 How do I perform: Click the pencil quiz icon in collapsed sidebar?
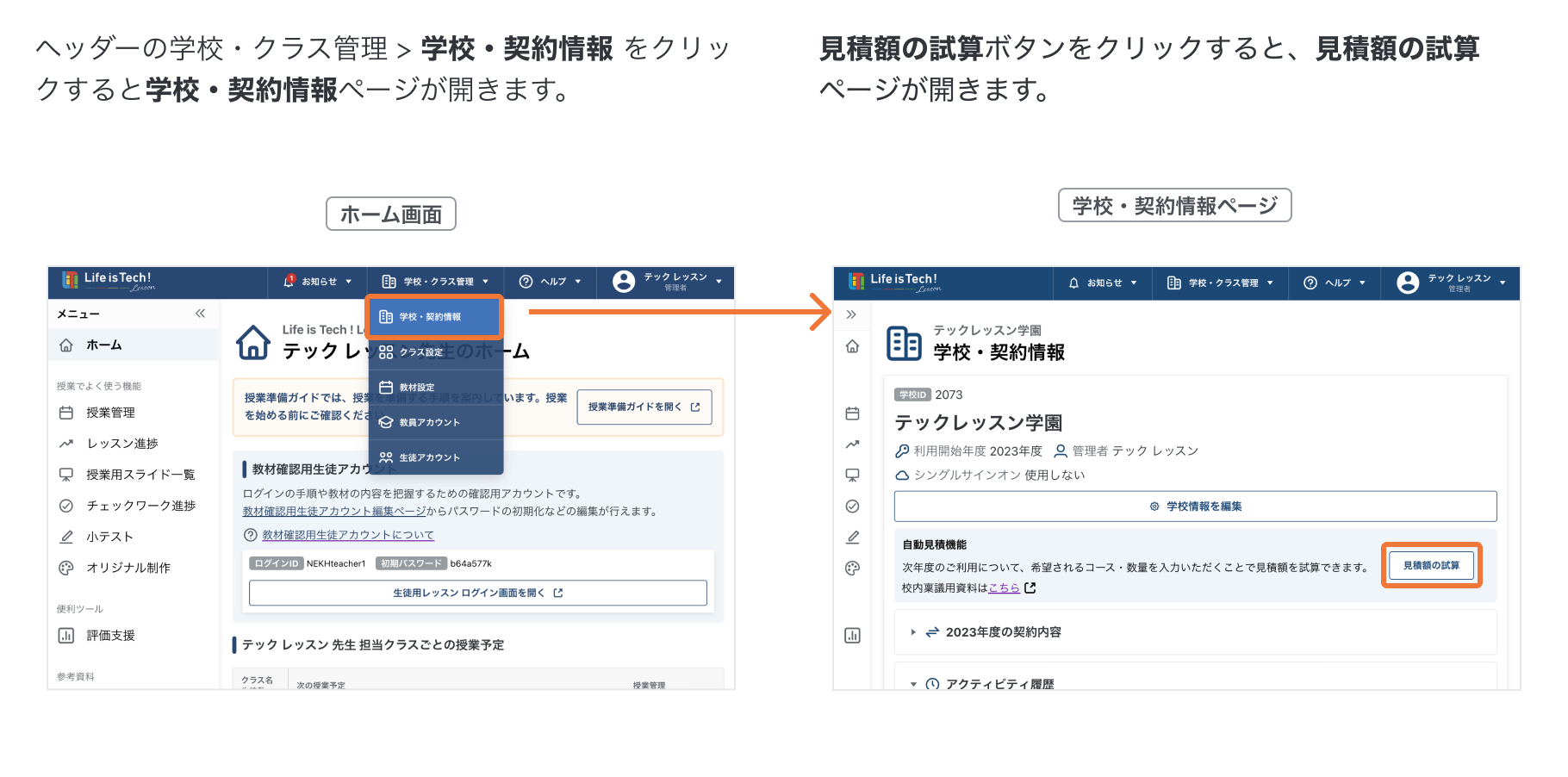(852, 538)
